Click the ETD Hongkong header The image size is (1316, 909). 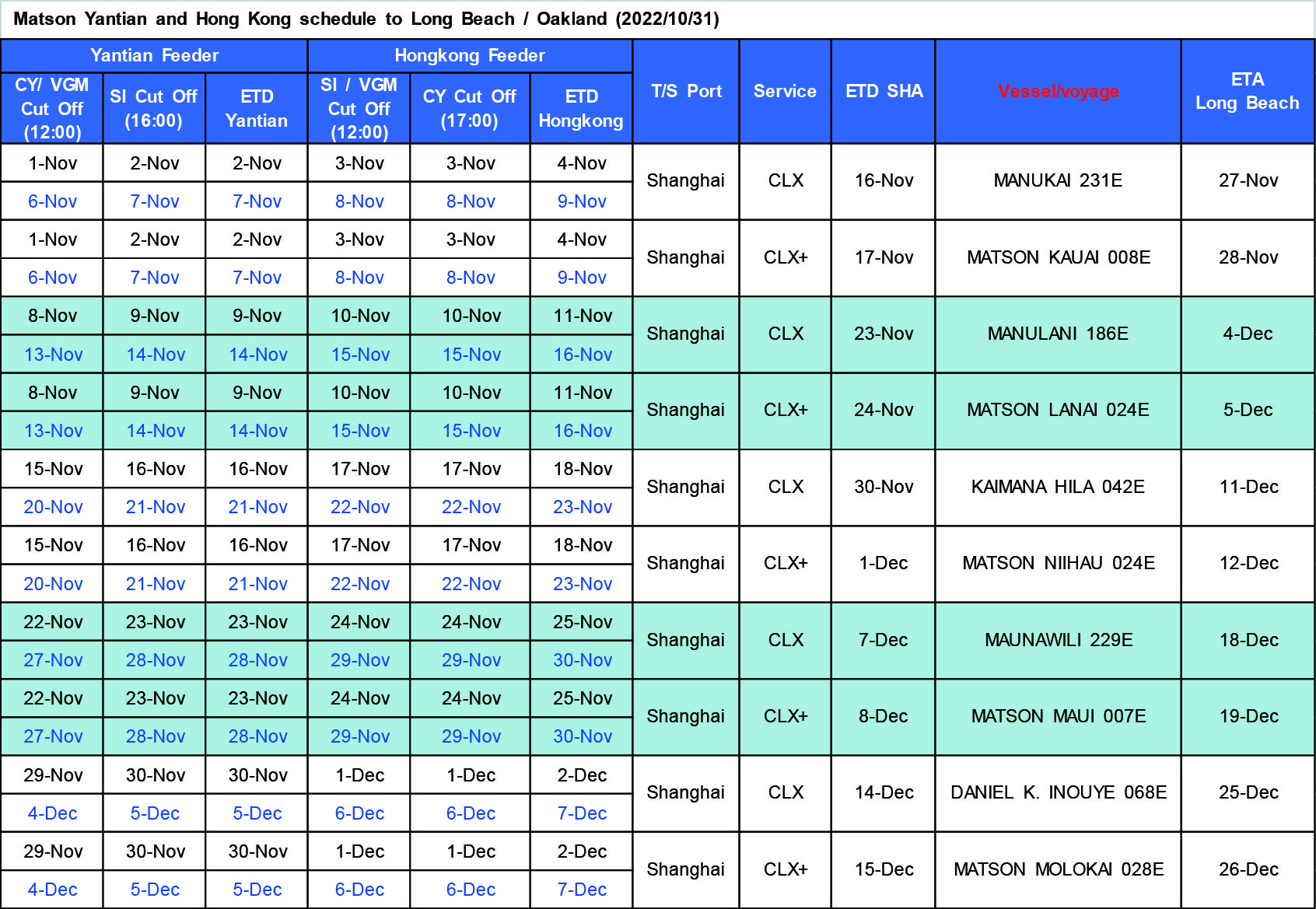tap(581, 108)
